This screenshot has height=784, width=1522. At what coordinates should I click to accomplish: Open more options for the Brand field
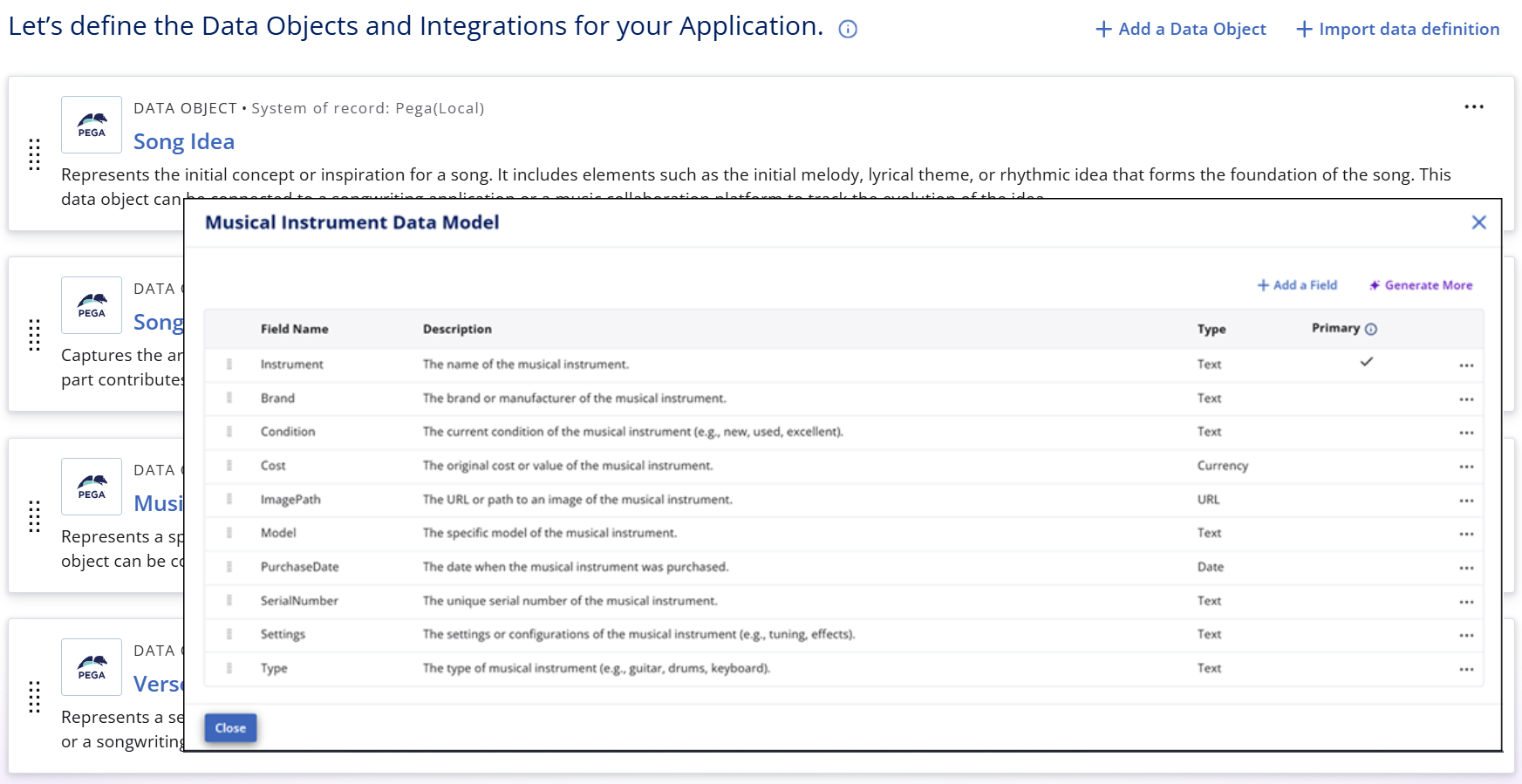1466,399
